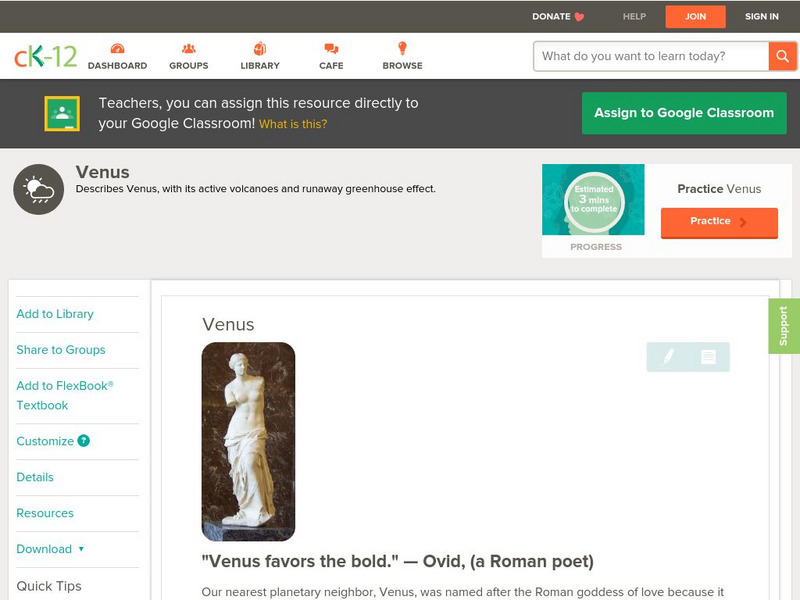Image resolution: width=800 pixels, height=600 pixels.
Task: Click the orange search magnifier button
Action: 782,56
